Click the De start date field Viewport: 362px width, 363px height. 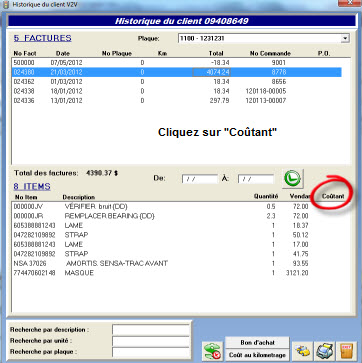[200, 179]
